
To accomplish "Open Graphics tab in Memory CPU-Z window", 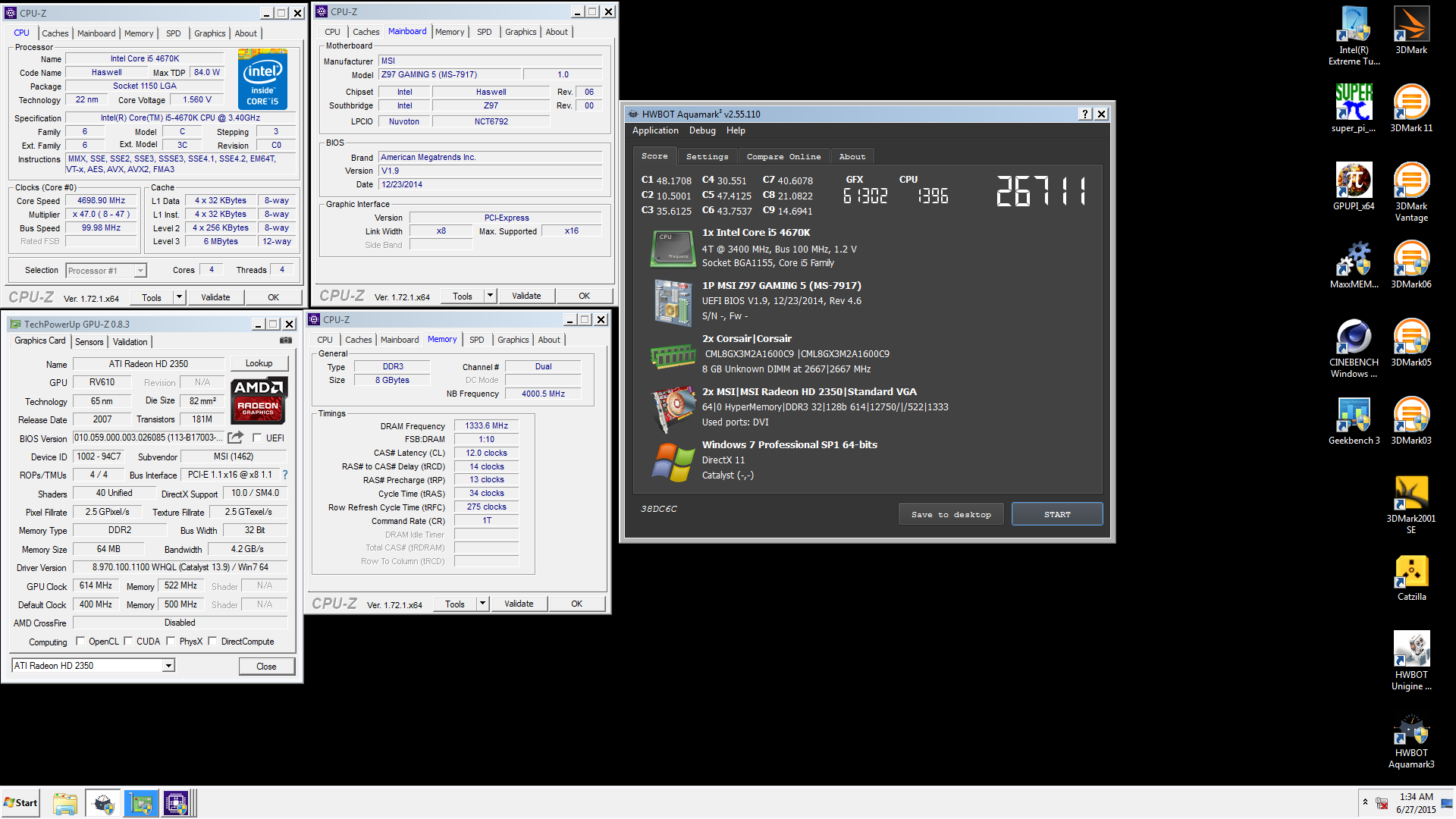I will [x=513, y=340].
